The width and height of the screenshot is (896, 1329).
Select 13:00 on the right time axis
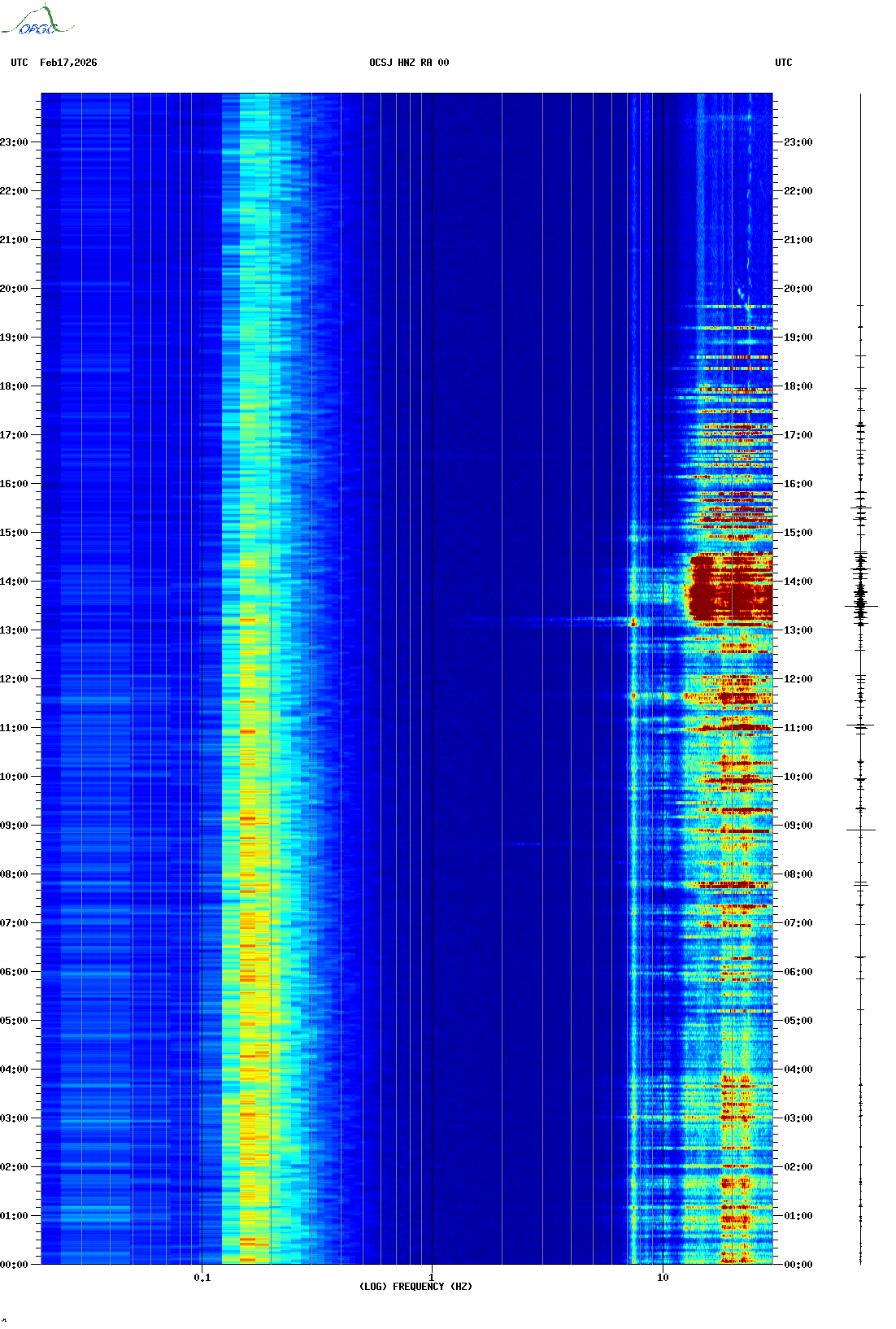coord(798,630)
